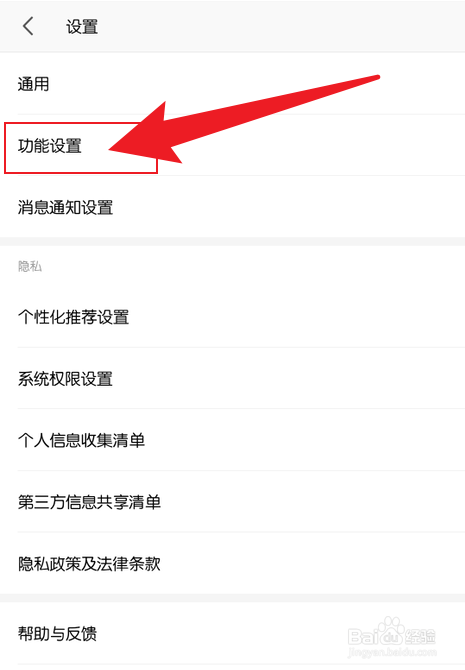Click the Baidu 经验 watermark characters
This screenshot has width=465, height=670.
pos(420,637)
